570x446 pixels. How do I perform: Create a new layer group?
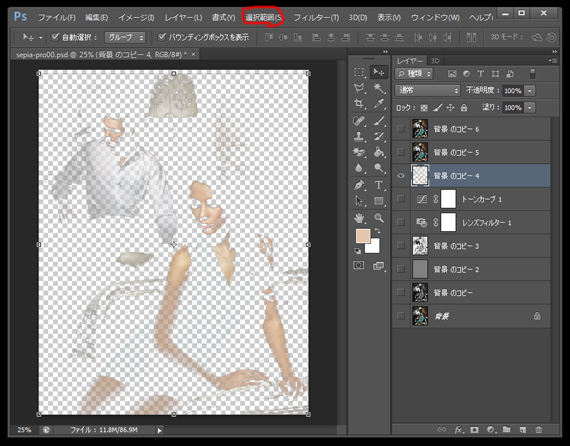tap(506, 430)
